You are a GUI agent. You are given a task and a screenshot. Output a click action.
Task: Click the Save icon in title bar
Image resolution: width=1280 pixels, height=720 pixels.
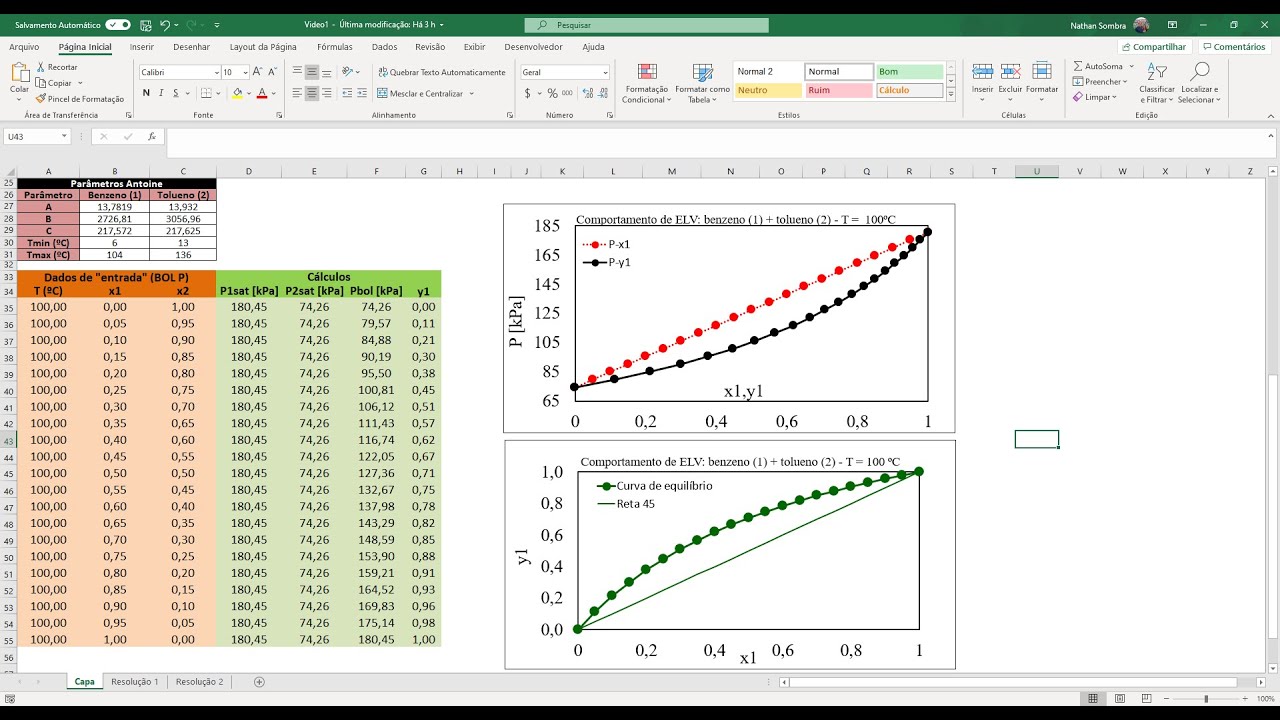click(x=146, y=24)
